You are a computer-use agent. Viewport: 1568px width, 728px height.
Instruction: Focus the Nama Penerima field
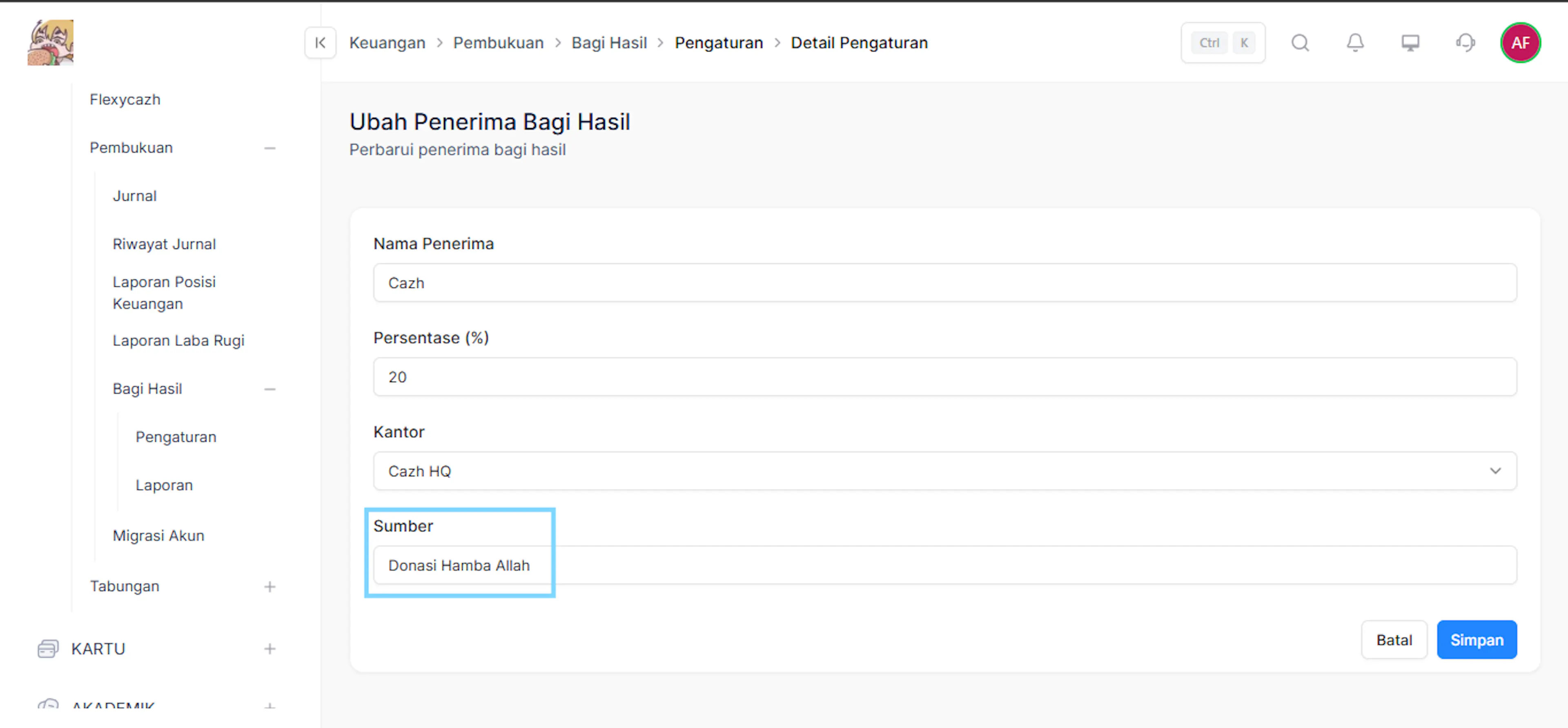click(945, 282)
